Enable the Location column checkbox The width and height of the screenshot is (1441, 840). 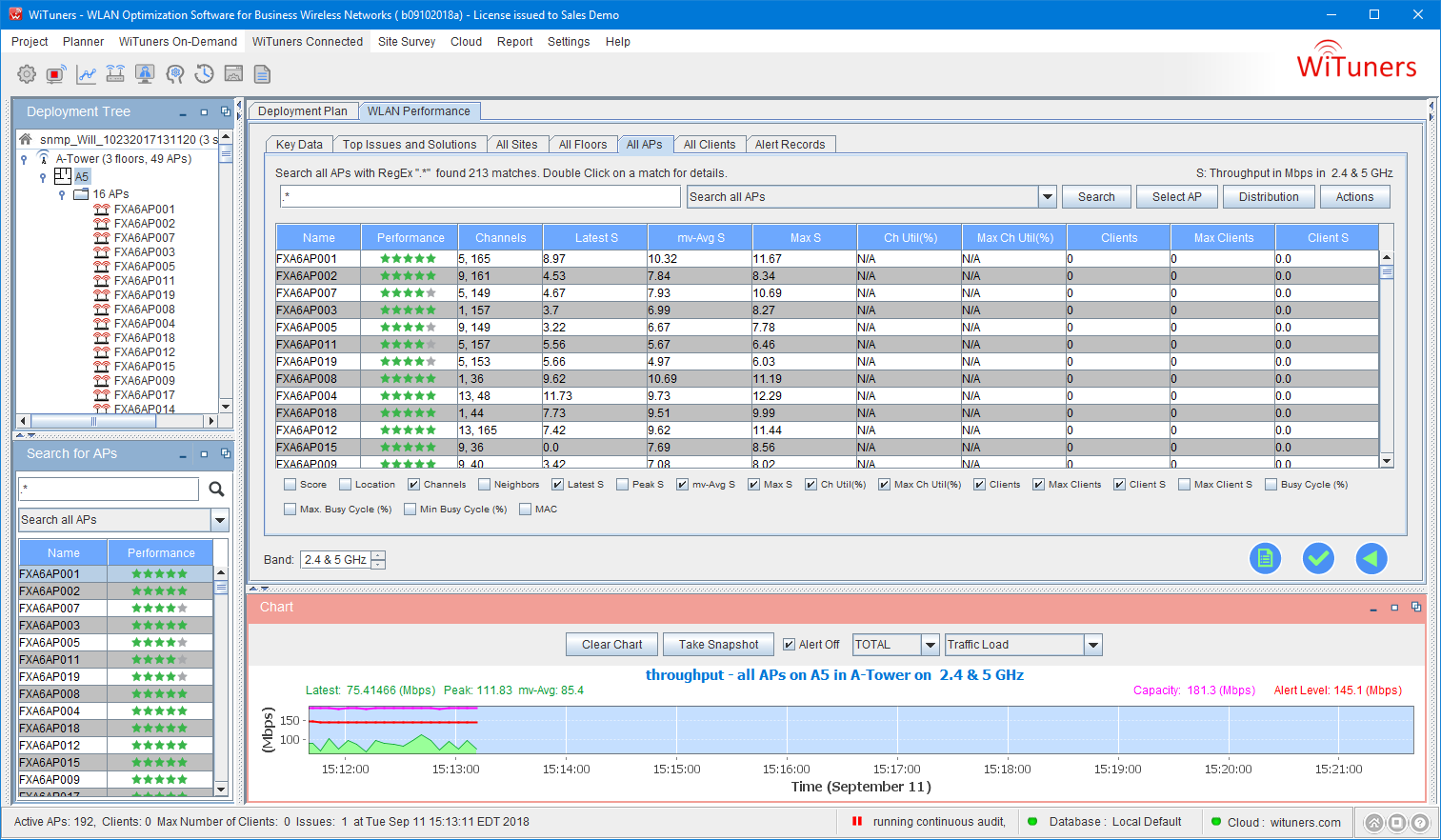click(x=346, y=485)
